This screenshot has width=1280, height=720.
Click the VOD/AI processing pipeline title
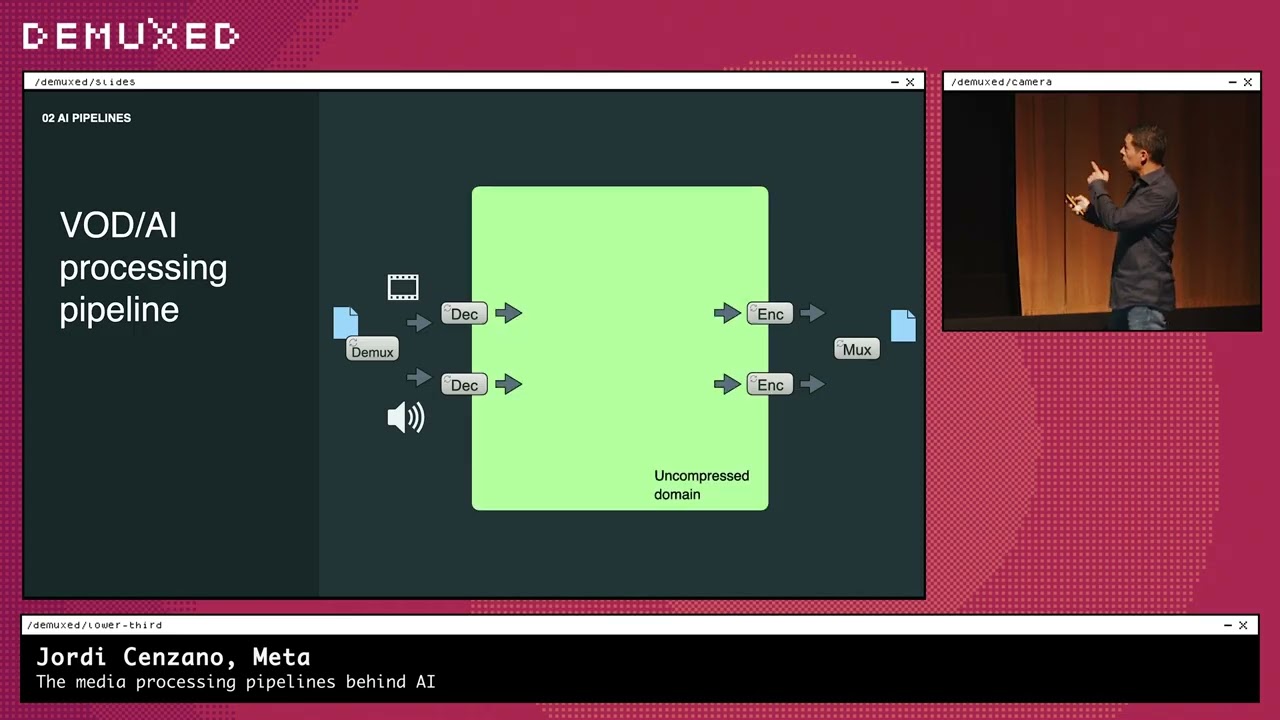pos(143,267)
